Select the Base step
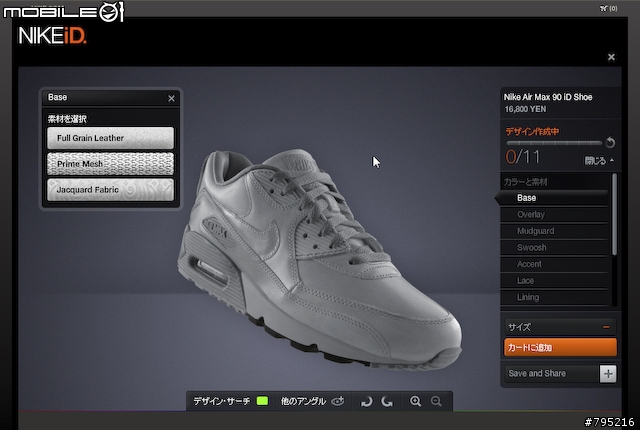 pyautogui.click(x=555, y=198)
